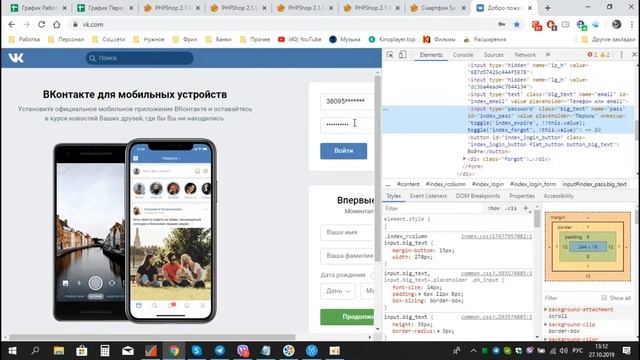Toggle the .cls class editor

[511, 208]
